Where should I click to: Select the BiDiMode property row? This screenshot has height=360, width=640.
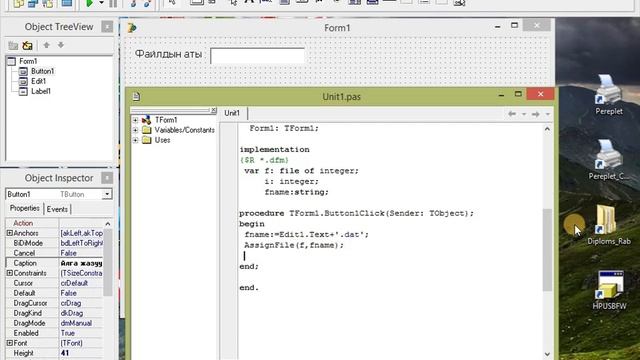54,243
